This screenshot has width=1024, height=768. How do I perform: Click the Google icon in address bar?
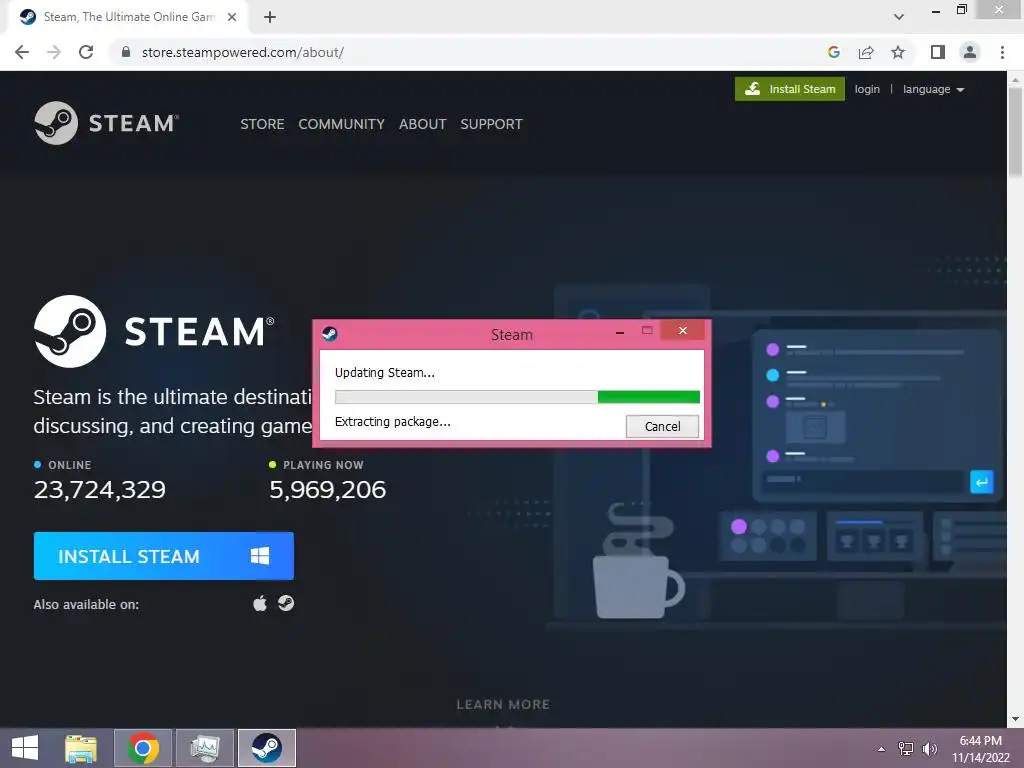click(833, 52)
